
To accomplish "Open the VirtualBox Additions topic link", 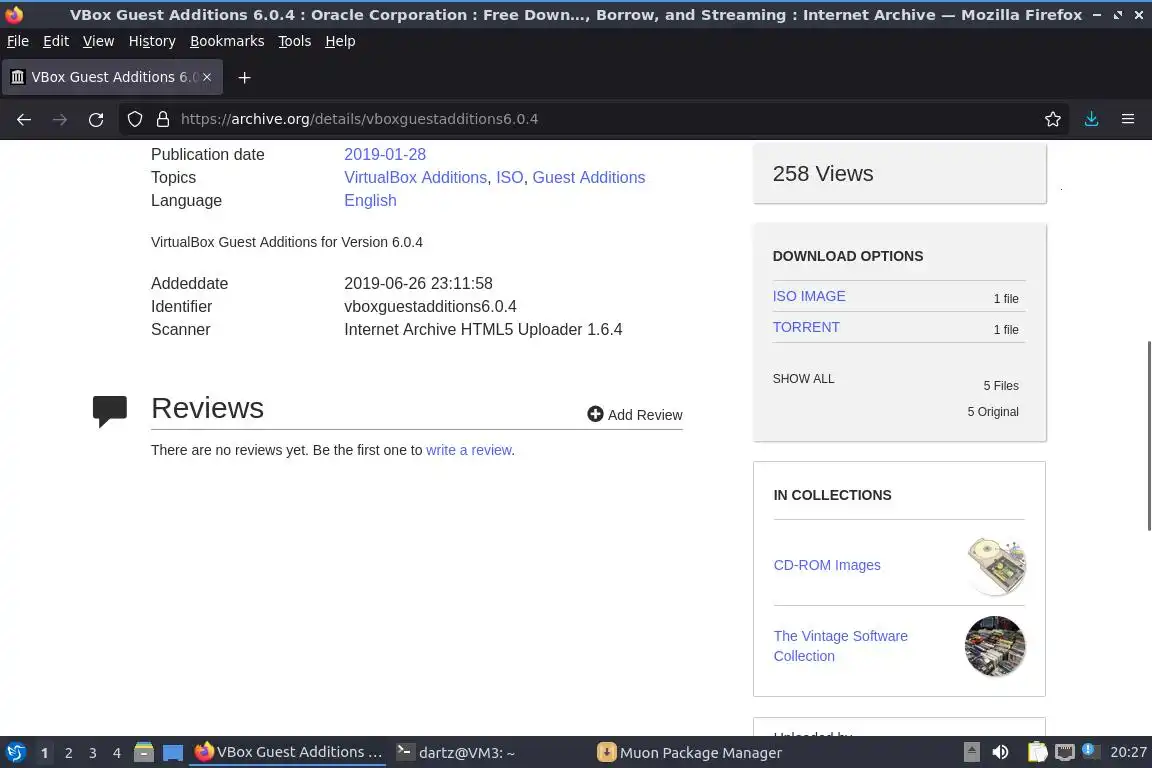I will pos(415,177).
